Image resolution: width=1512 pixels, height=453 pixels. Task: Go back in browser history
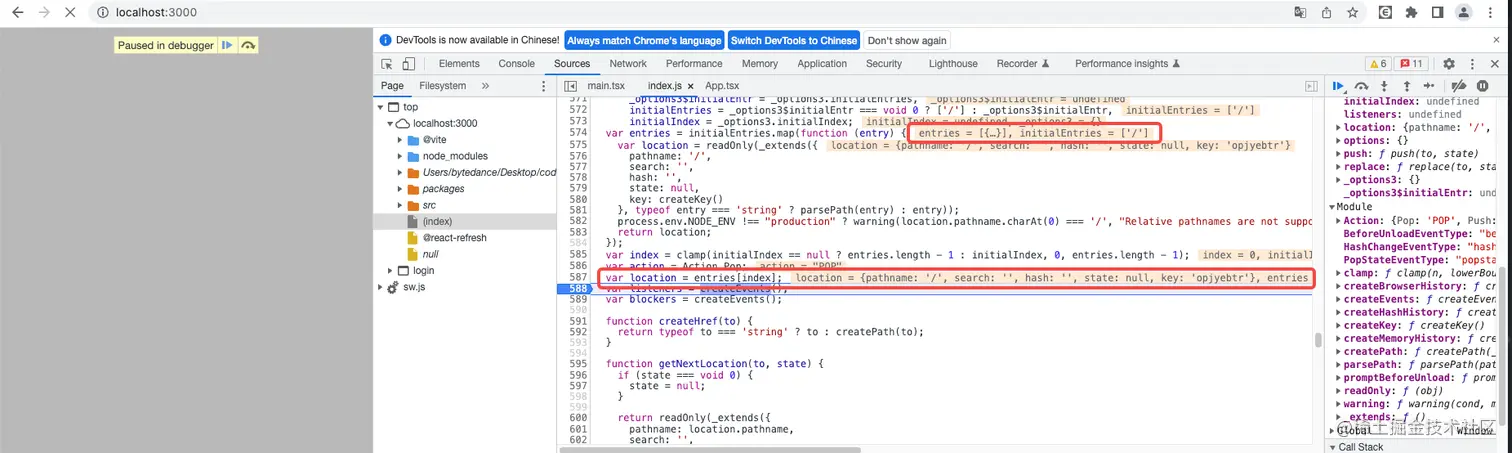[x=17, y=13]
